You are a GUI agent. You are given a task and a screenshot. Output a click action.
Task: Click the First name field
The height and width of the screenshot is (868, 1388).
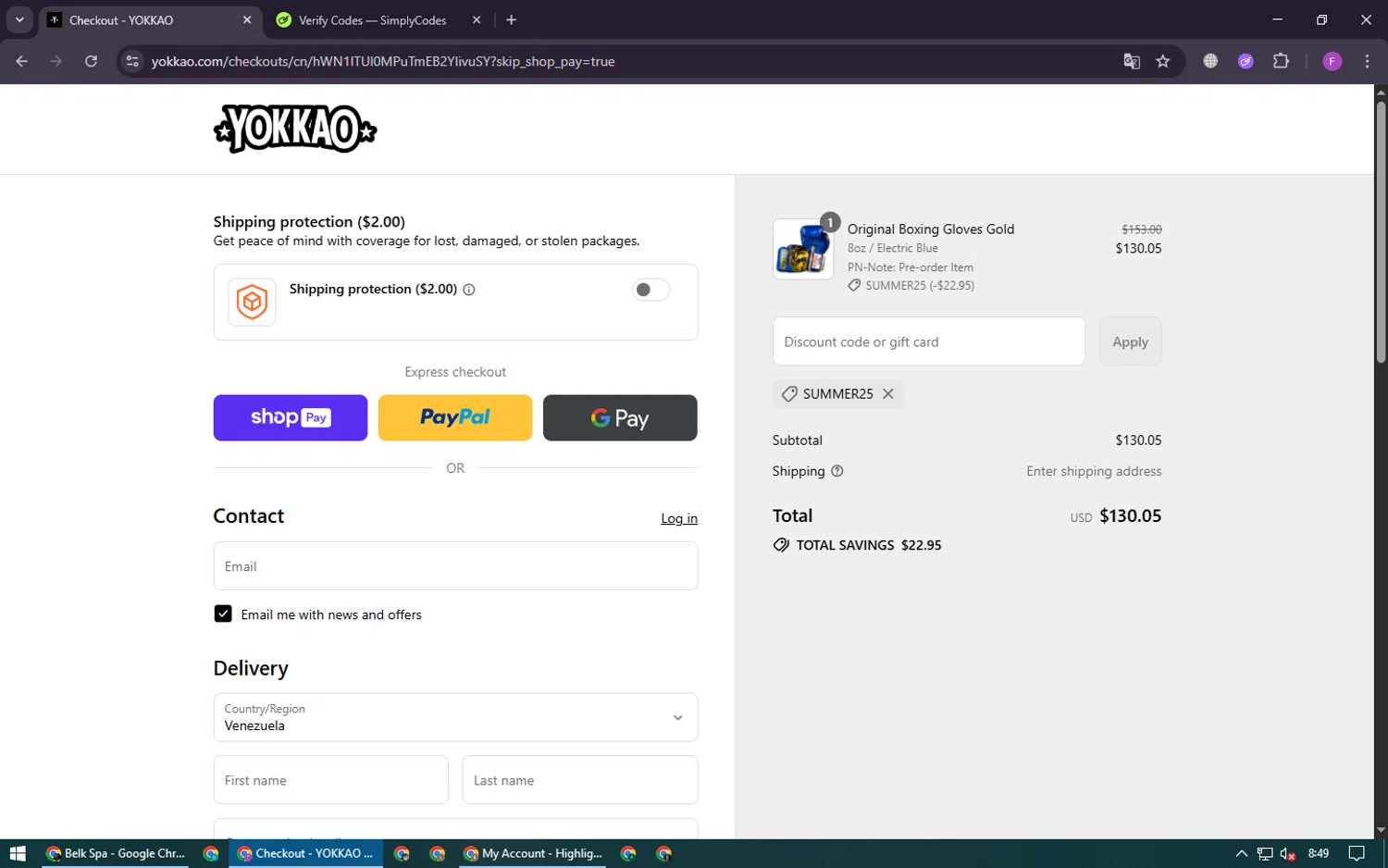(x=330, y=780)
